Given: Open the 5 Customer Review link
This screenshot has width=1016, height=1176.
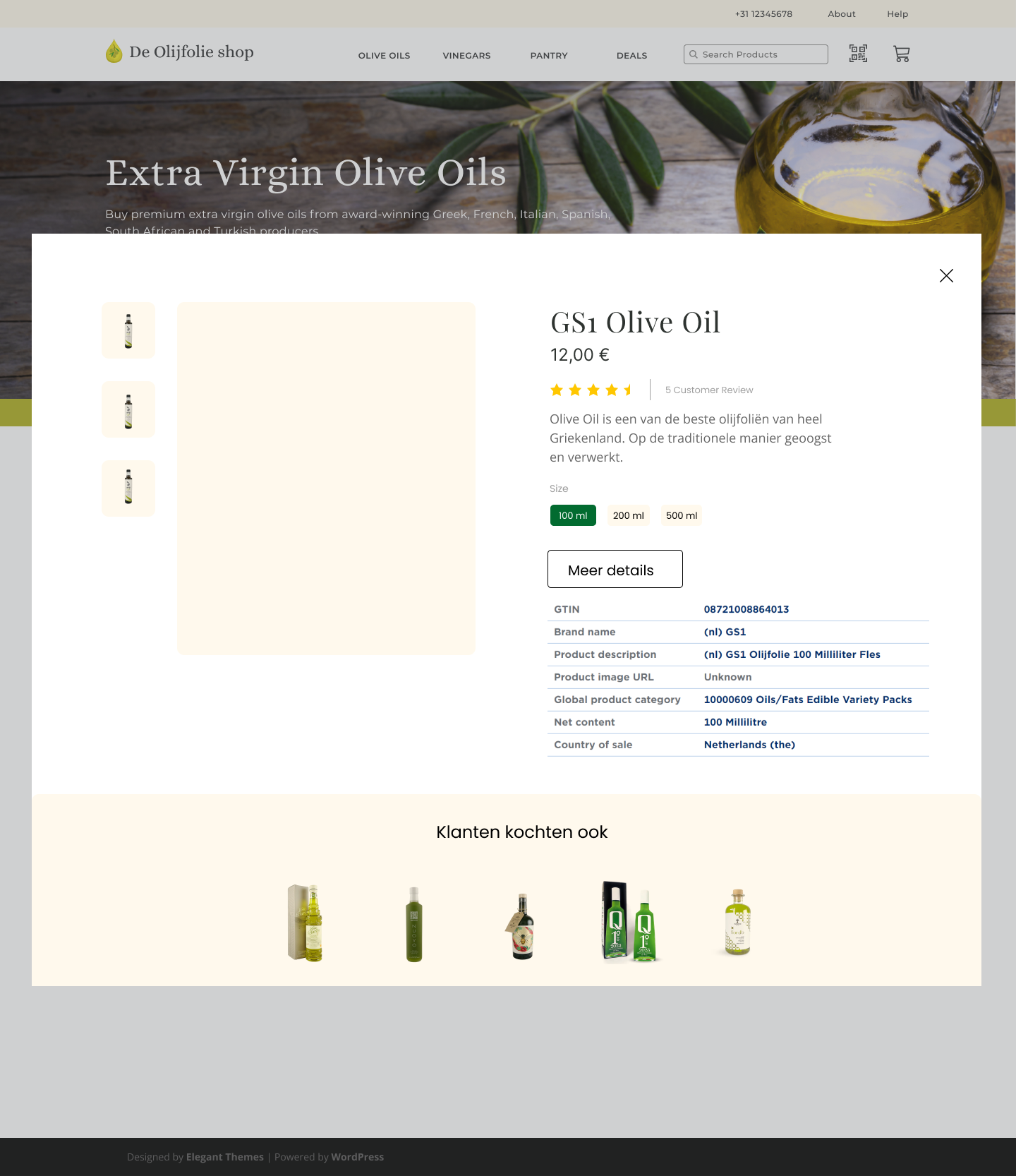Looking at the screenshot, I should [709, 390].
